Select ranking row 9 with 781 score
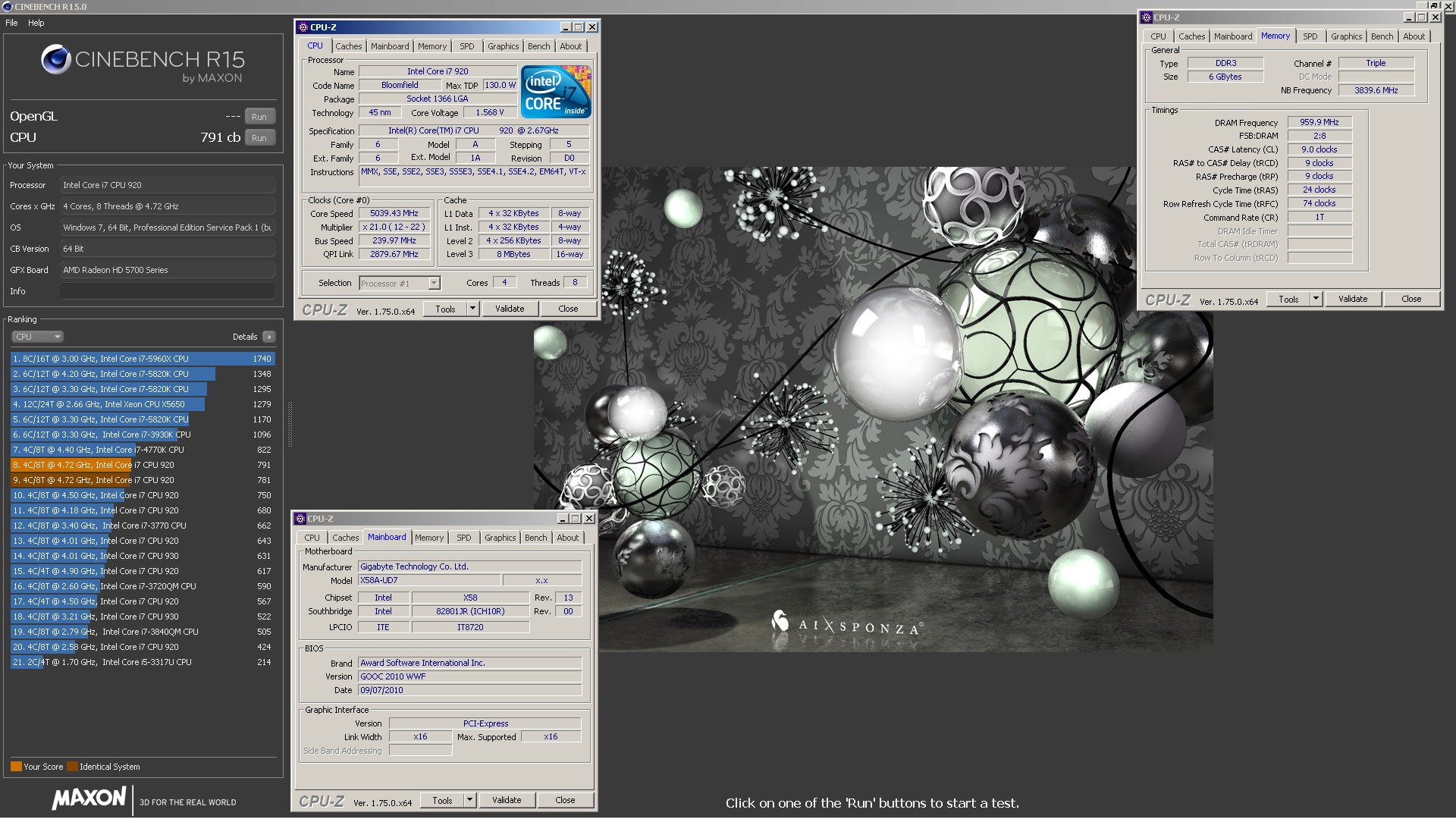1456x819 pixels. pyautogui.click(x=143, y=480)
